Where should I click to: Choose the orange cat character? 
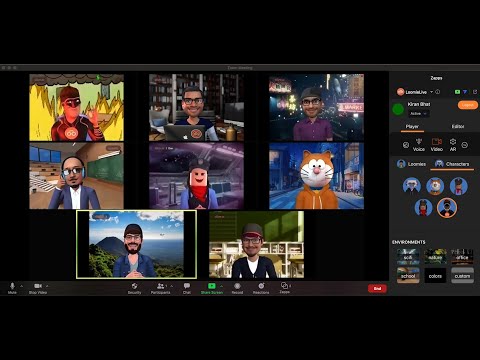click(435, 186)
